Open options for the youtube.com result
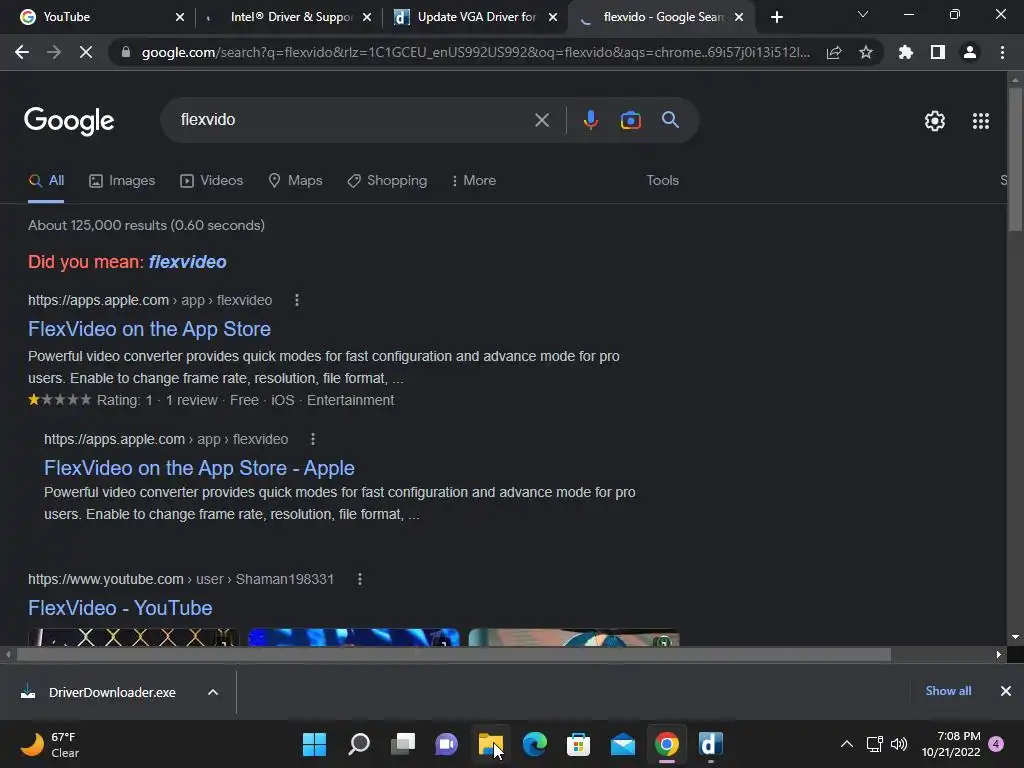The width and height of the screenshot is (1024, 768). click(x=359, y=579)
